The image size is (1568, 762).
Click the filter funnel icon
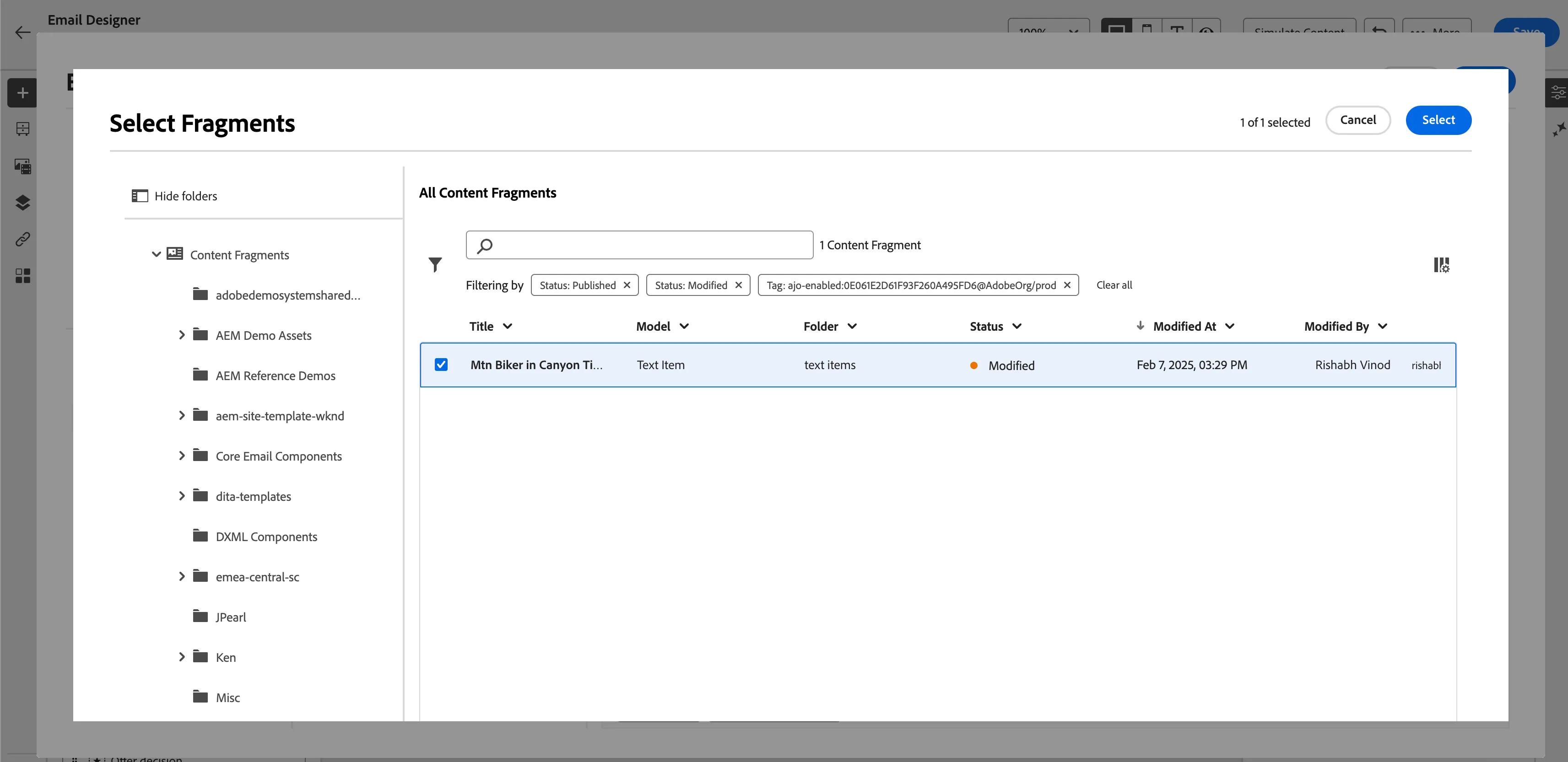[x=435, y=264]
